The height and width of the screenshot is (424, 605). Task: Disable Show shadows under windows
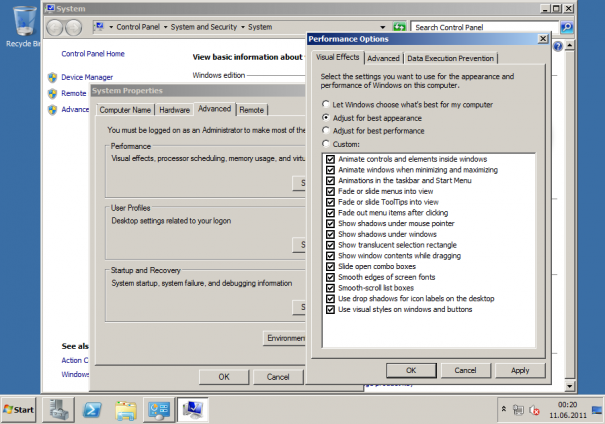click(x=330, y=234)
